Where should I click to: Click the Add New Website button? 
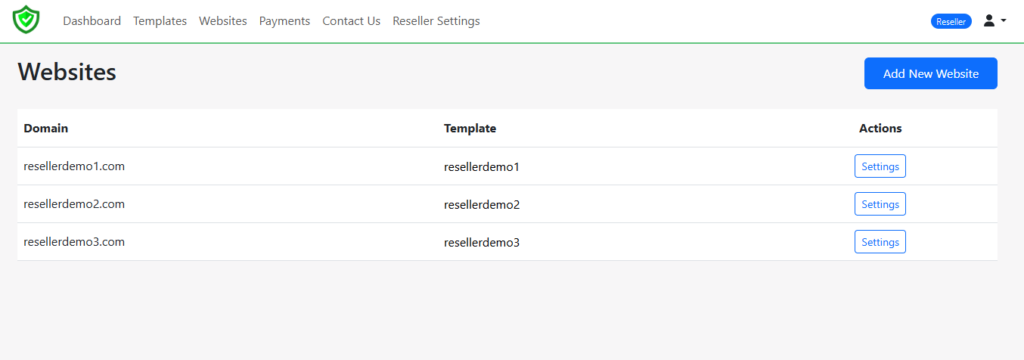coord(931,73)
